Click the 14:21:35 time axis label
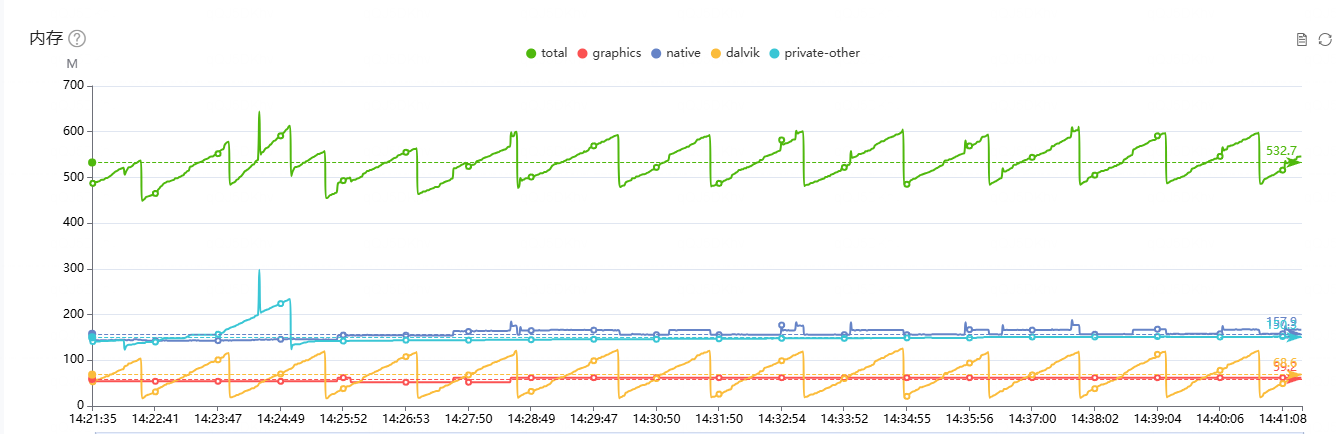The width and height of the screenshot is (1336, 434). tap(92, 419)
